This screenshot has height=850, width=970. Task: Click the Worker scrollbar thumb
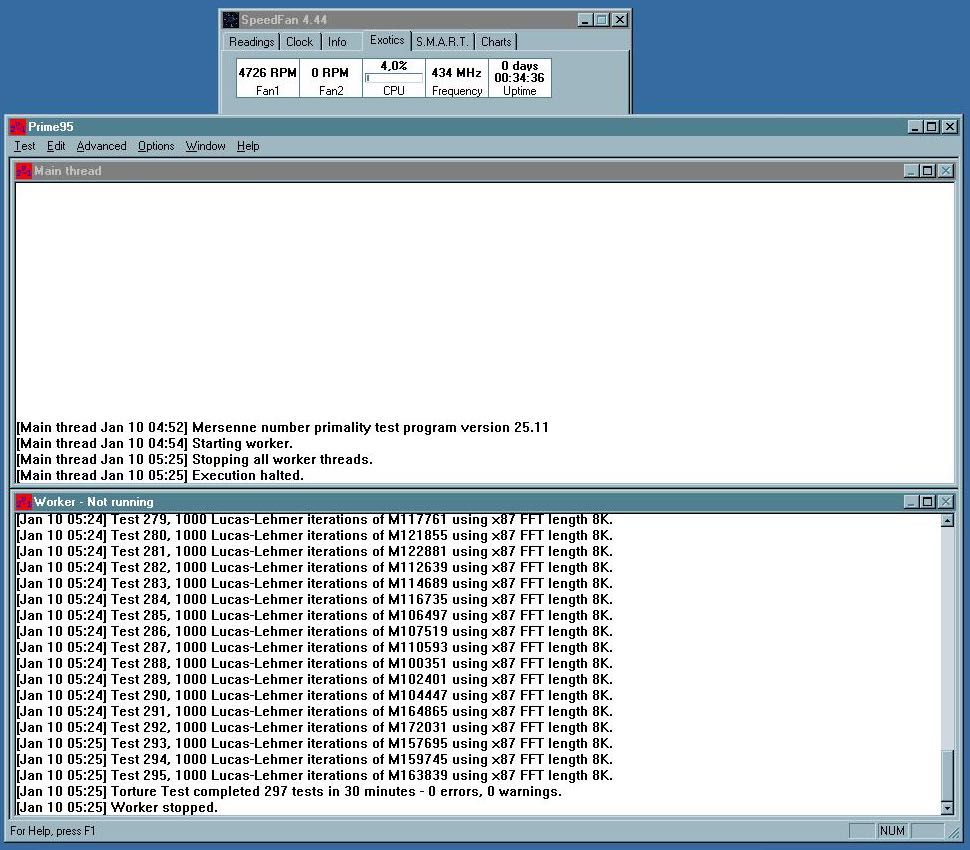click(947, 776)
